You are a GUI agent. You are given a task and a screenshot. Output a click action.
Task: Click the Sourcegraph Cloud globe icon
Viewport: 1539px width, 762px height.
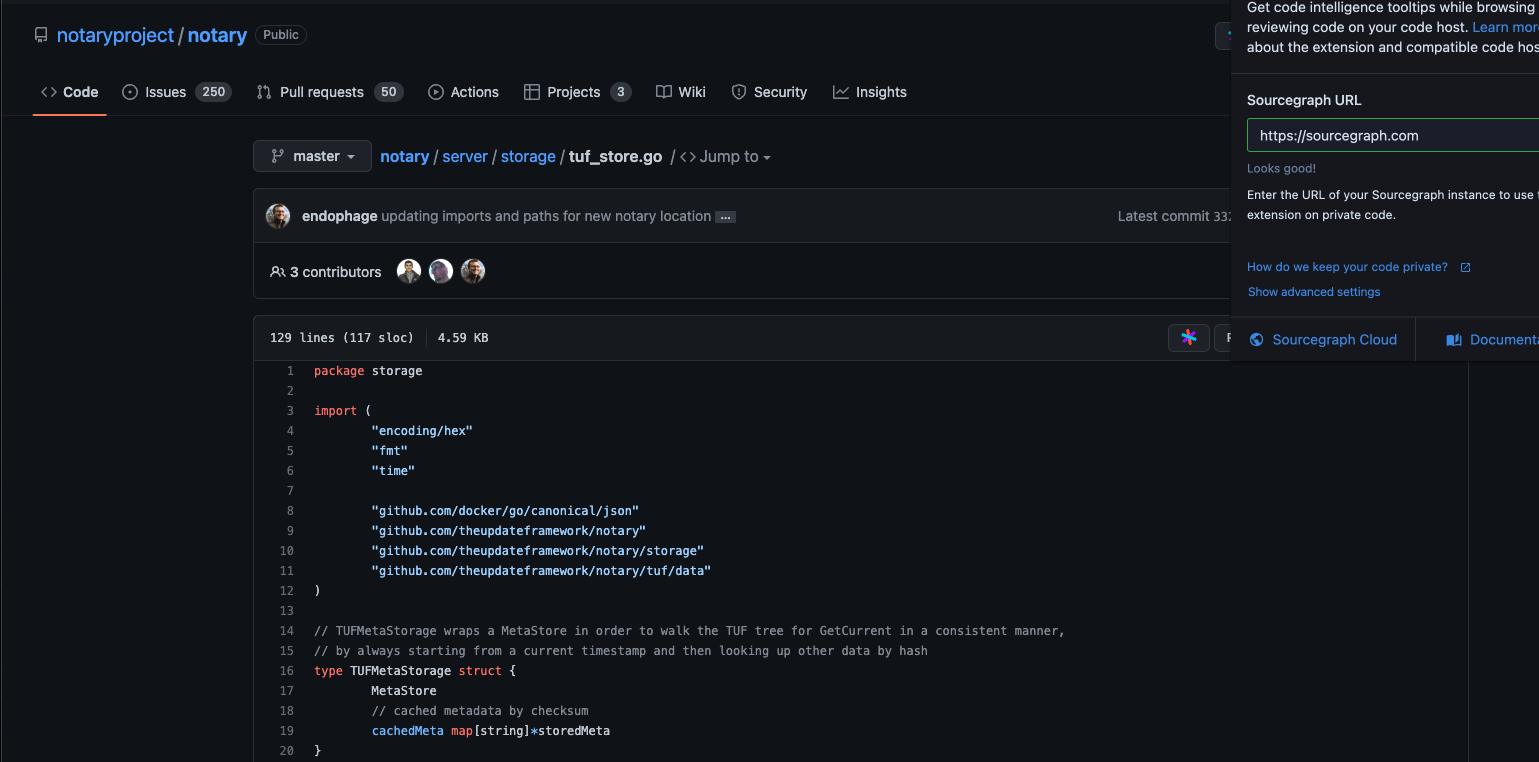click(1257, 340)
